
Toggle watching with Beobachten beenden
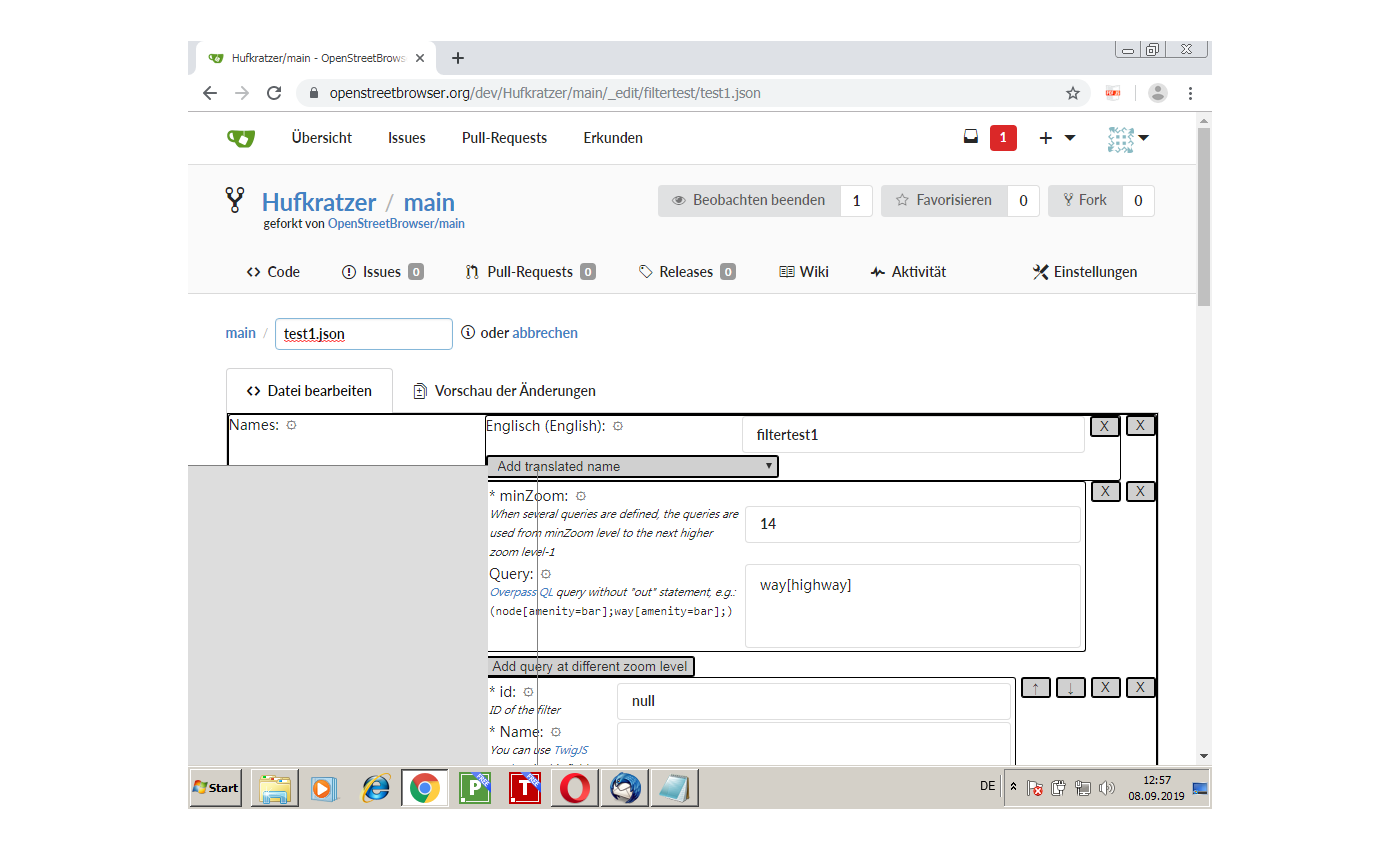pos(748,201)
